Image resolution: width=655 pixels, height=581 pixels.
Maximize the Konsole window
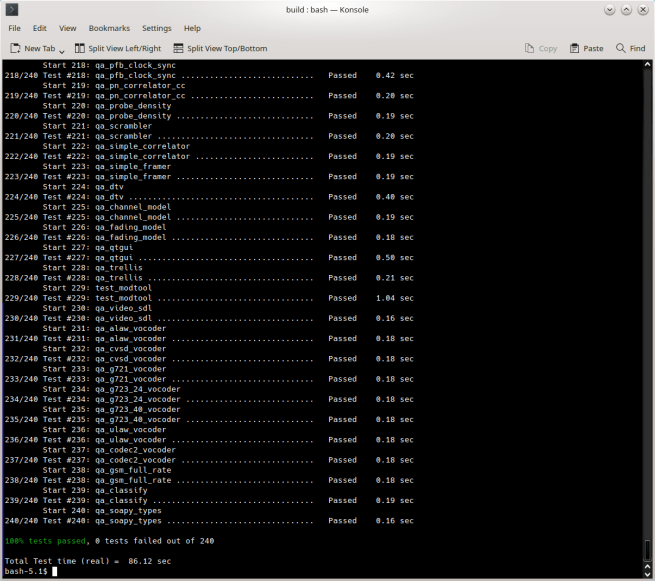(x=625, y=9)
